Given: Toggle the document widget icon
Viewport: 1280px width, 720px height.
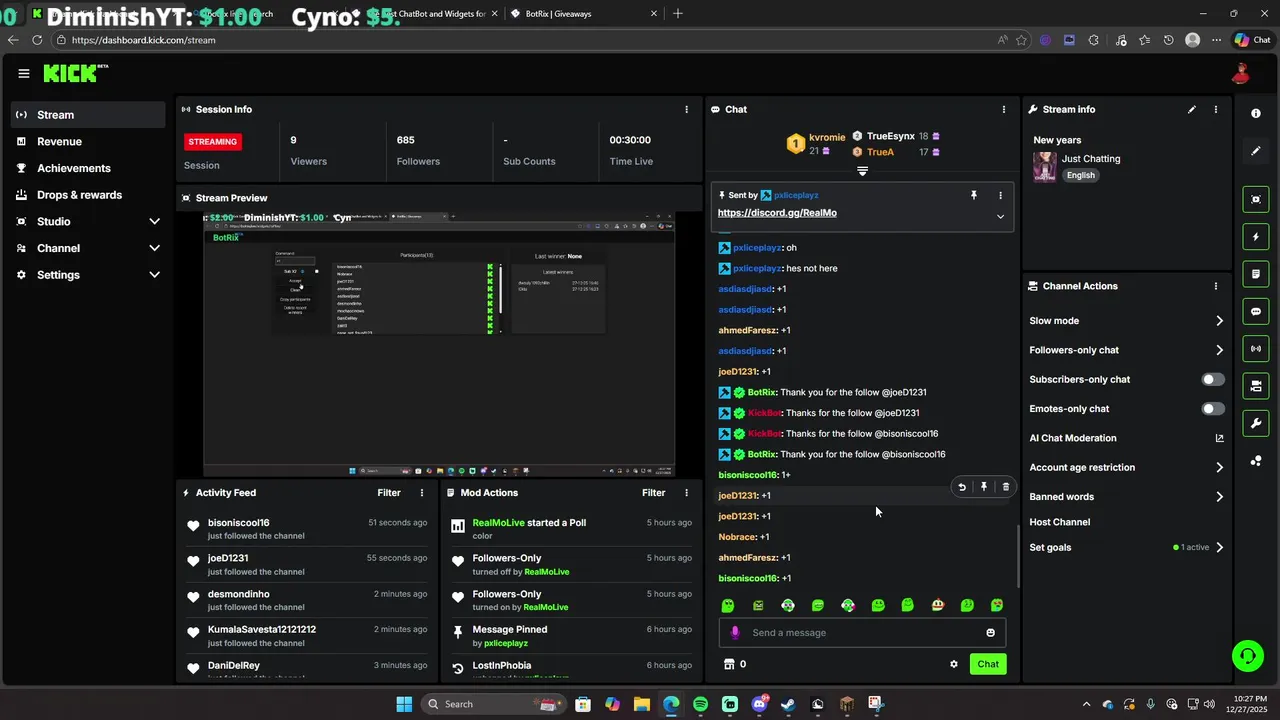Looking at the screenshot, I should (1256, 274).
